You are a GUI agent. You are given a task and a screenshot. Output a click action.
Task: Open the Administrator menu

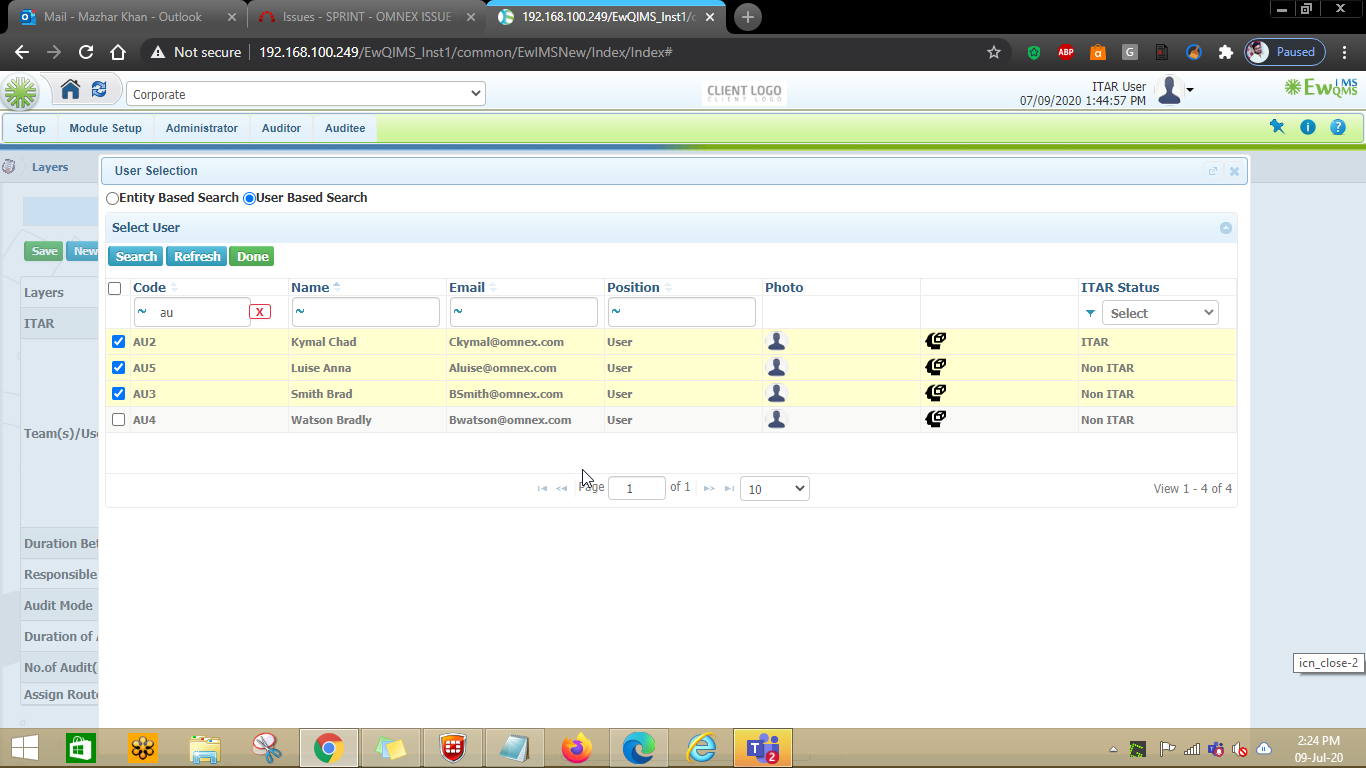click(202, 128)
